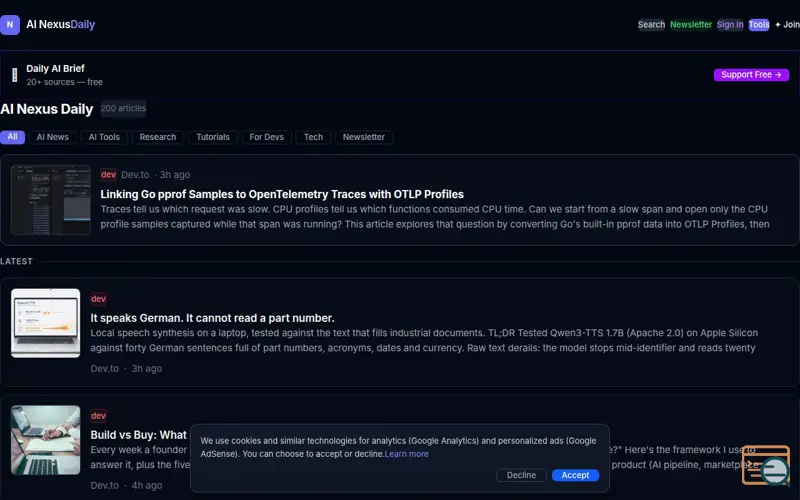
Task: Click the Join link in header
Action: [x=787, y=24]
